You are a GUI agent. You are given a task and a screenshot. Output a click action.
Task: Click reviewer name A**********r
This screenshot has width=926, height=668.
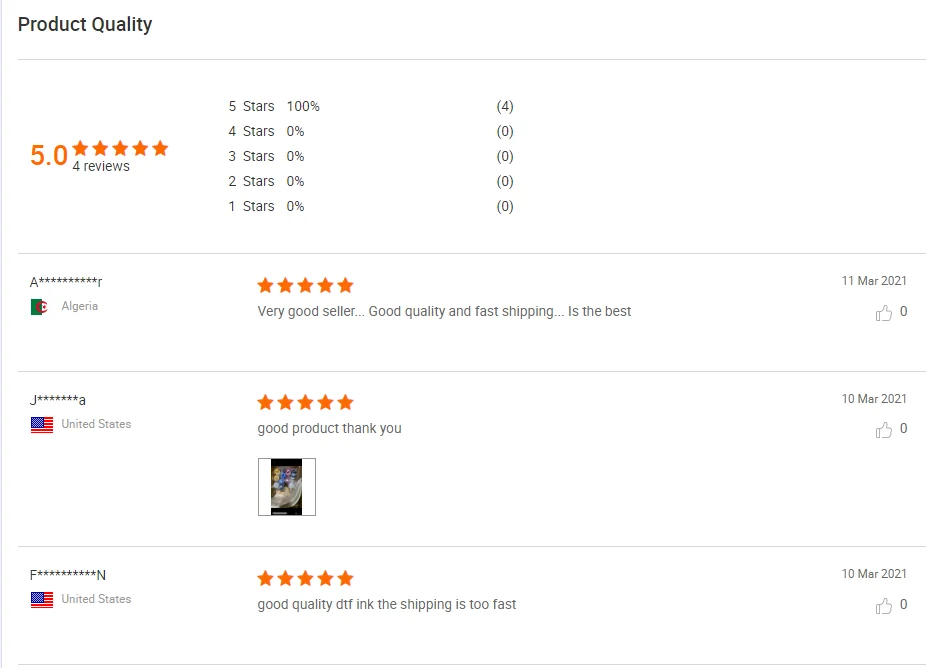[x=66, y=282]
